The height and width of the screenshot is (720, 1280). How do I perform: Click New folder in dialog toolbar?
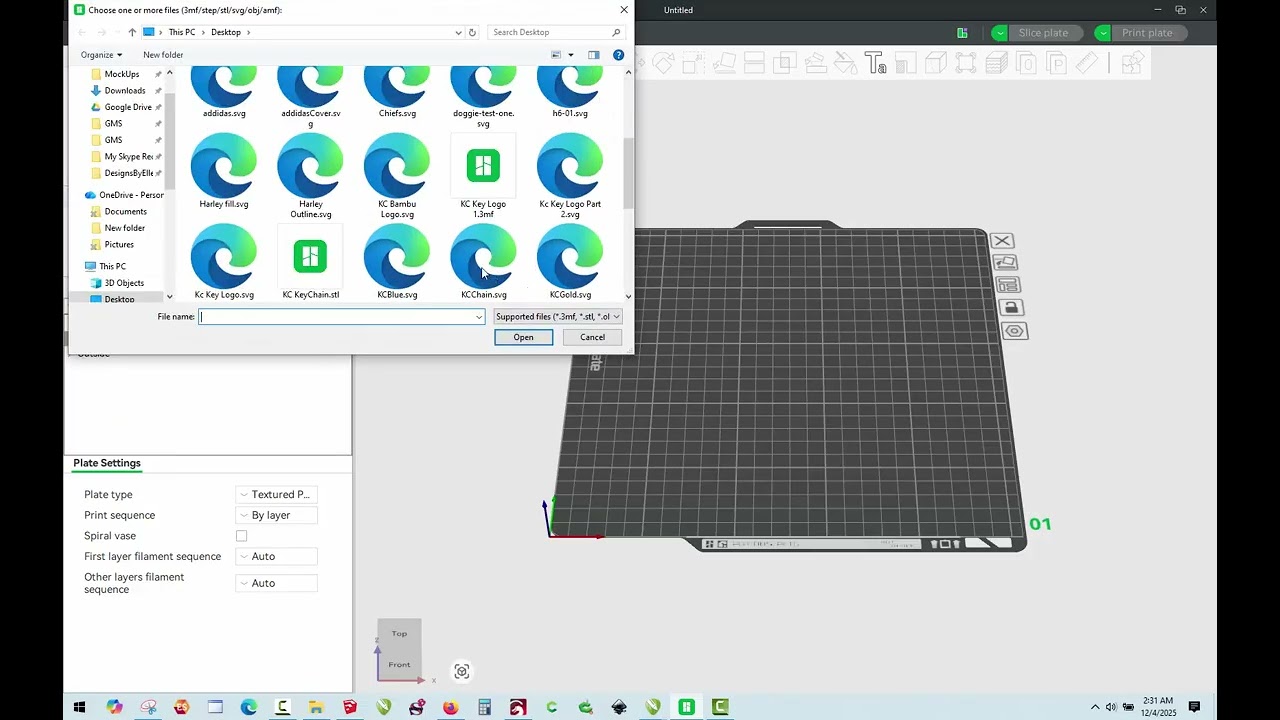(x=163, y=55)
